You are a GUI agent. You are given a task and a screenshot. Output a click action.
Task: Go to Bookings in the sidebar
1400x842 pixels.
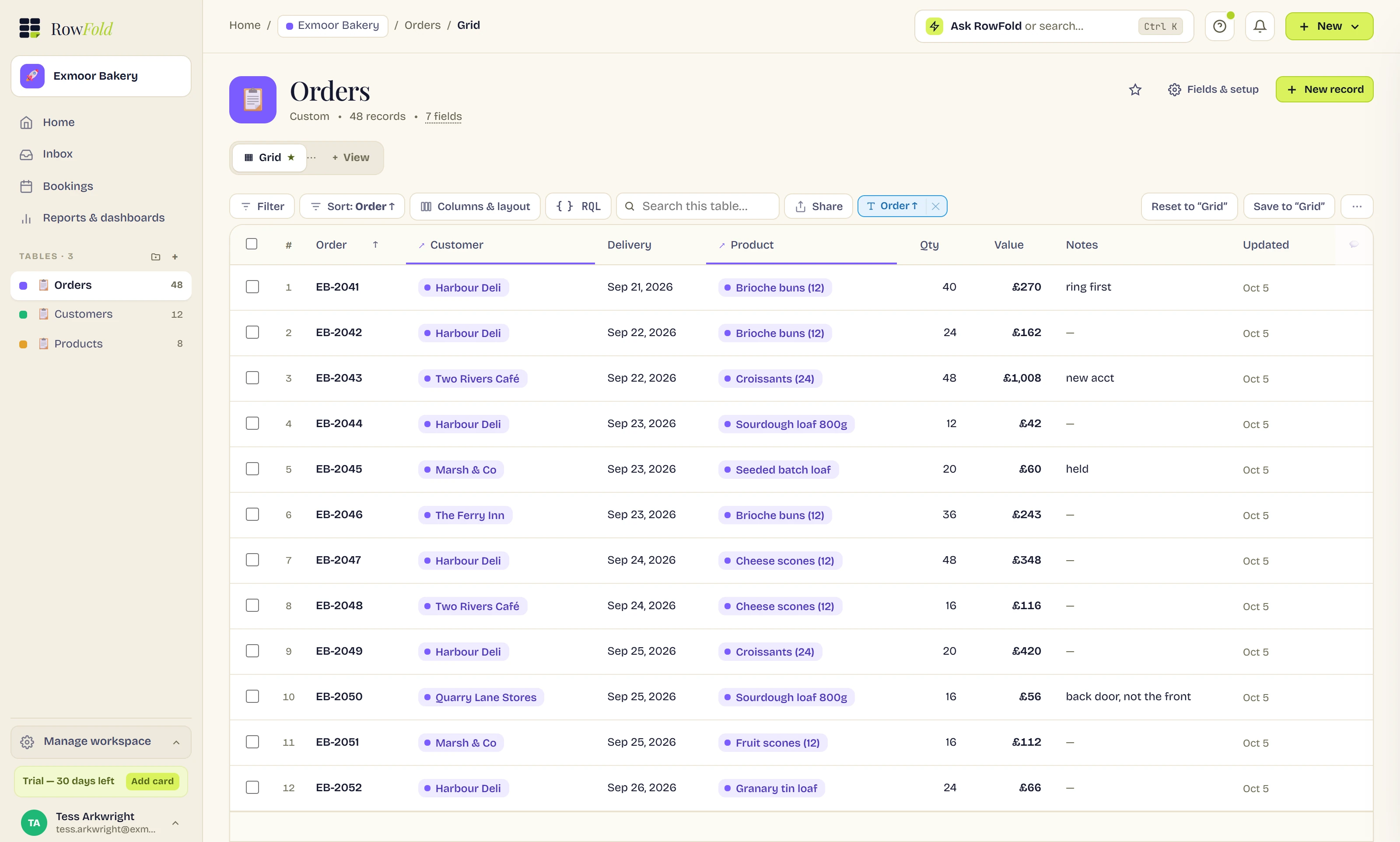101,186
